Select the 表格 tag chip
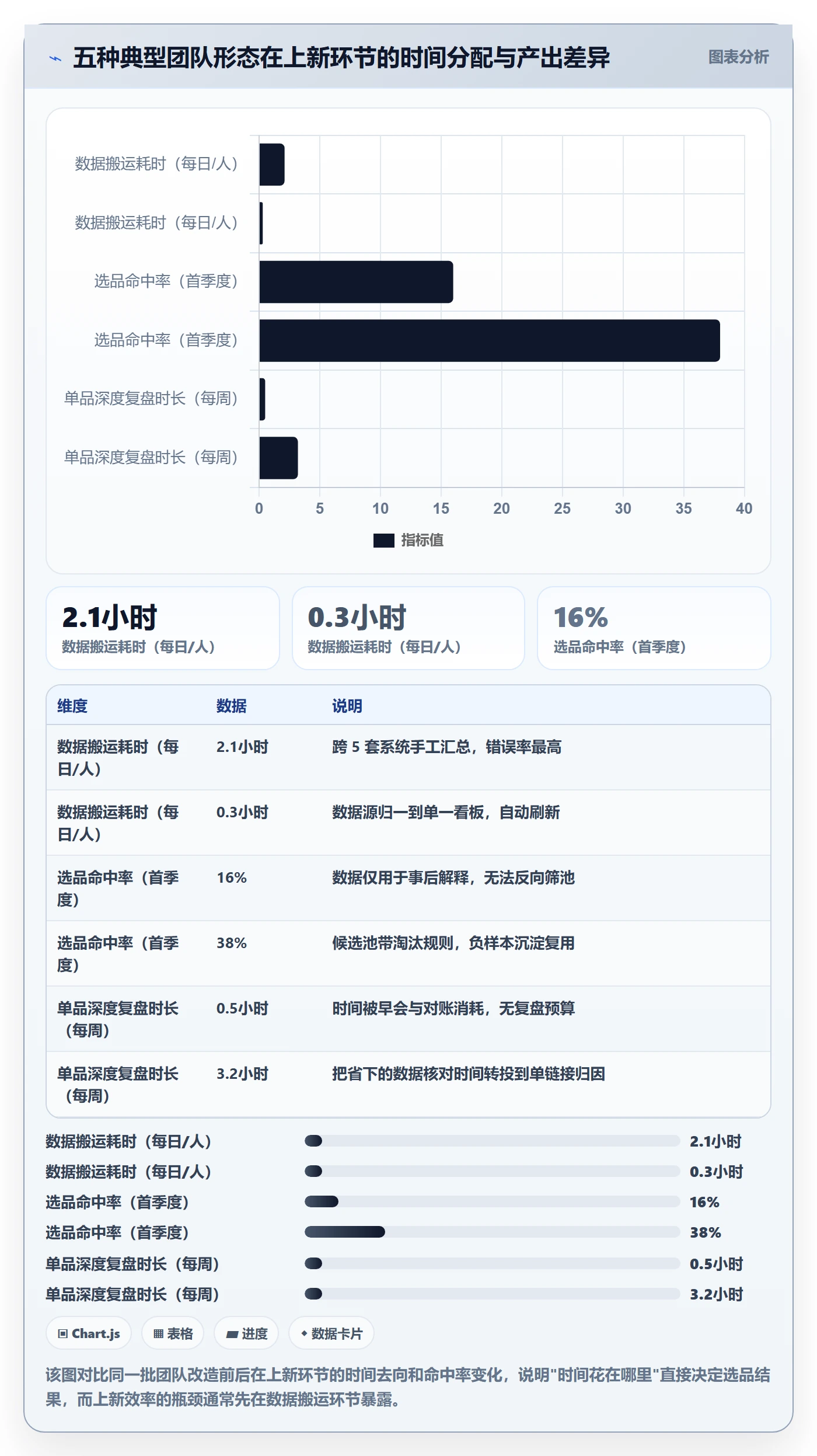Screen dimensions: 817x1456 click(x=173, y=1333)
